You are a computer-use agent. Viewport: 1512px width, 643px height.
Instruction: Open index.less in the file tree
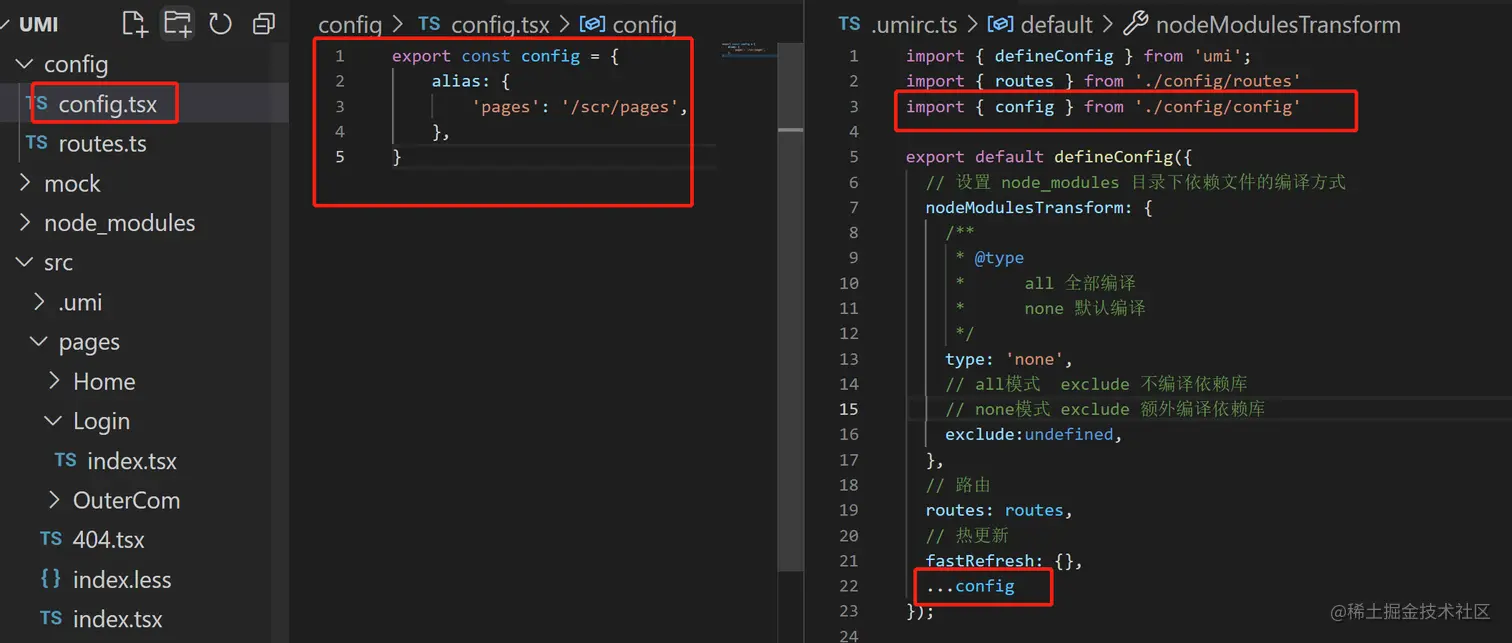pyautogui.click(x=122, y=580)
